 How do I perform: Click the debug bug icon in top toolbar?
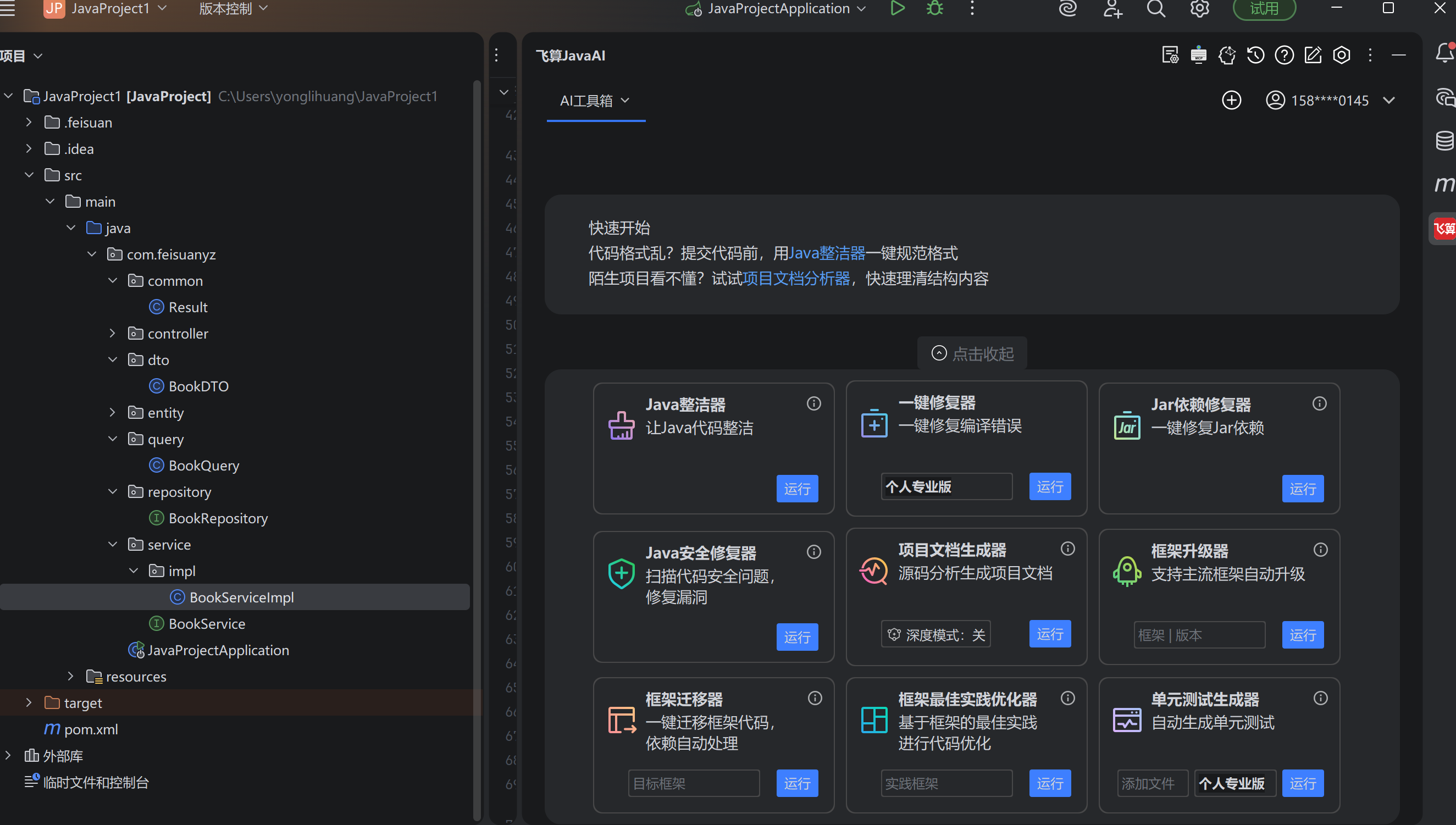[934, 8]
